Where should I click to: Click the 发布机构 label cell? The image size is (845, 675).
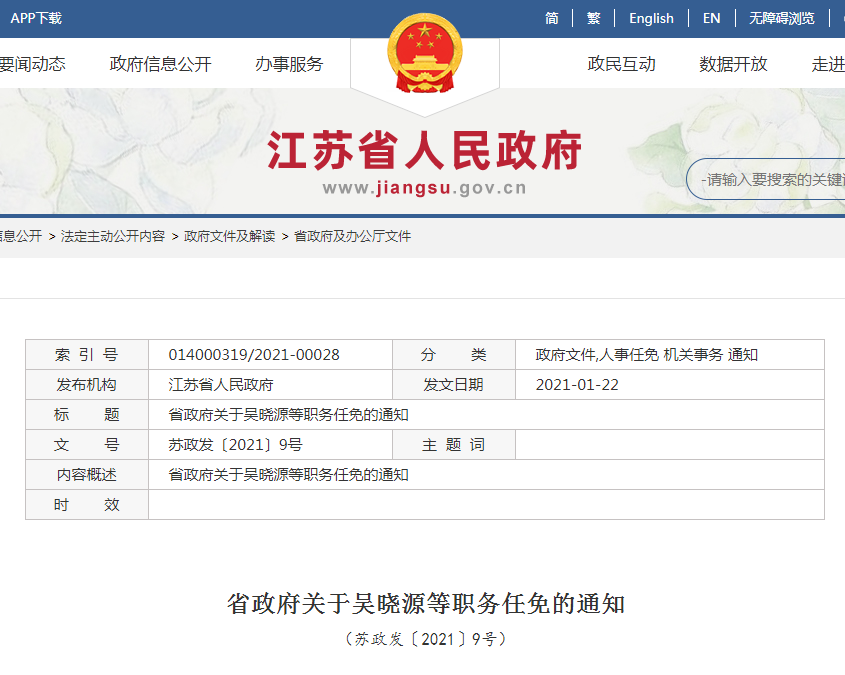pos(87,385)
